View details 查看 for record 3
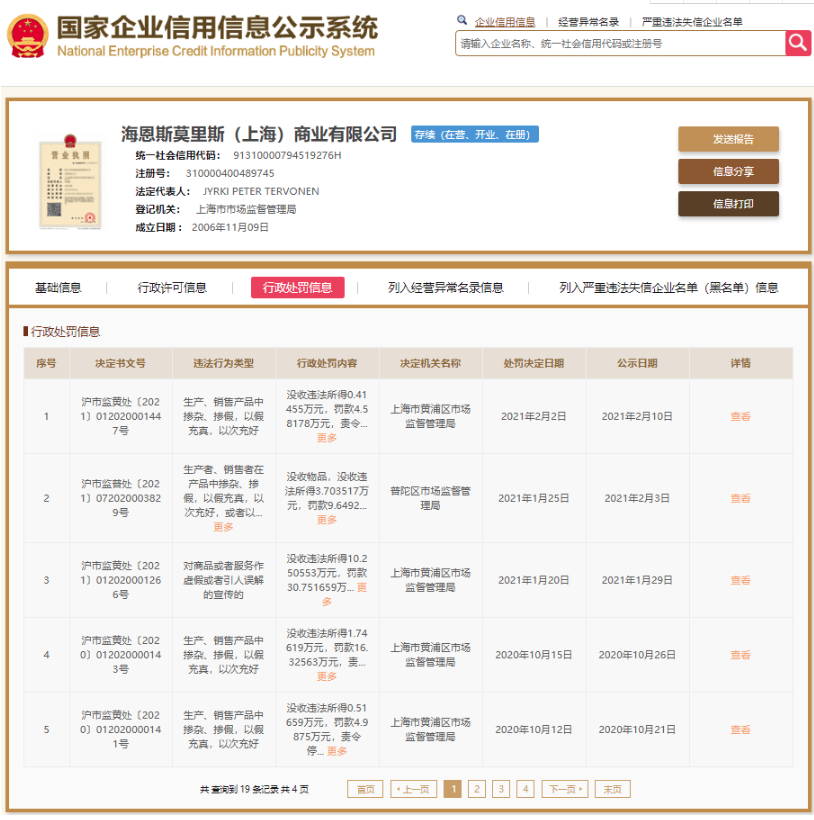This screenshot has height=820, width=814. click(x=740, y=580)
